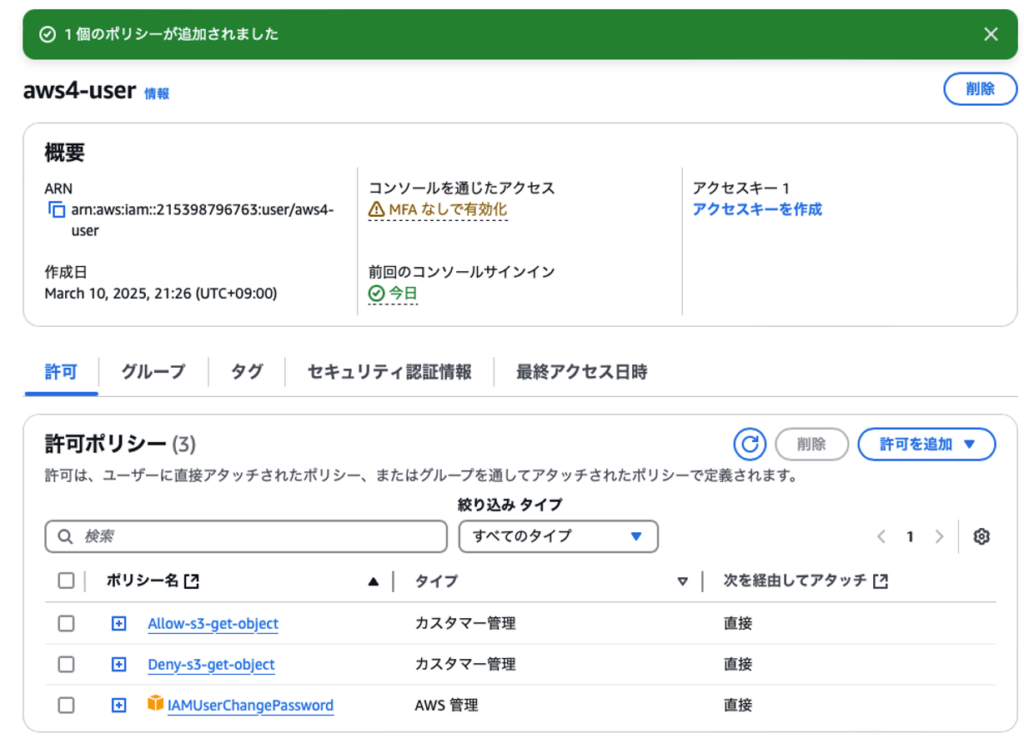Click 直接 in the IAMUserChangePassword row
Viewport: 1024px width, 744px height.
738,705
